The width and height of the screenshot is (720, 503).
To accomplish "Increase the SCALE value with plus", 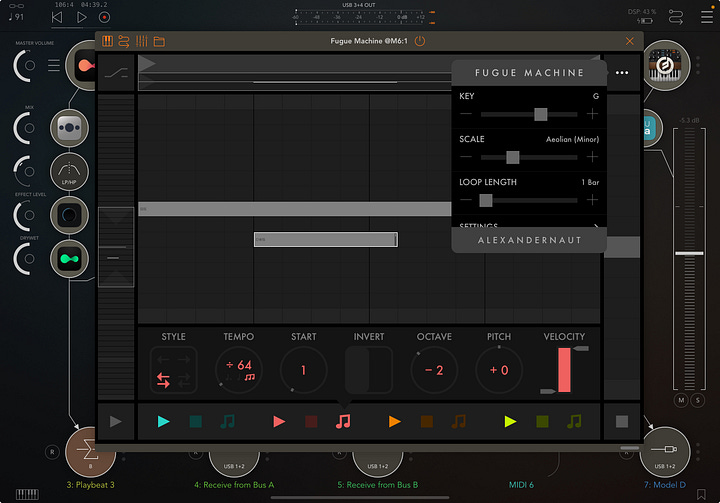I will pyautogui.click(x=592, y=157).
